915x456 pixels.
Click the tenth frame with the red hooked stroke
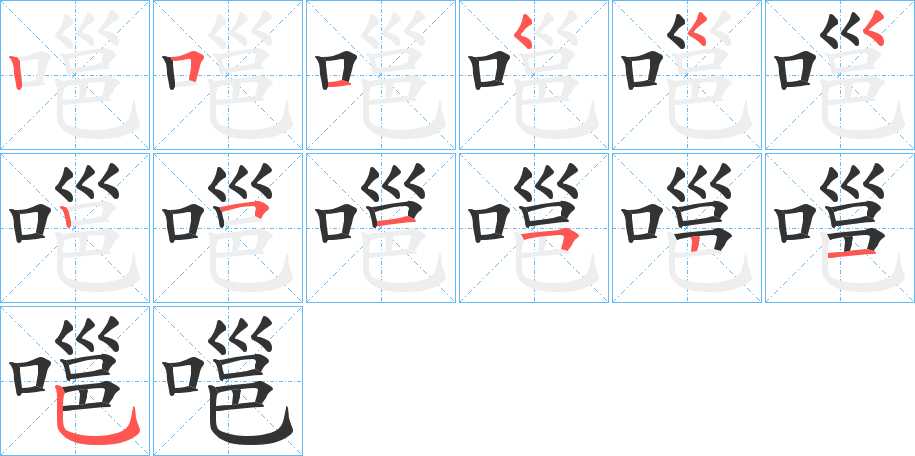coord(534,228)
